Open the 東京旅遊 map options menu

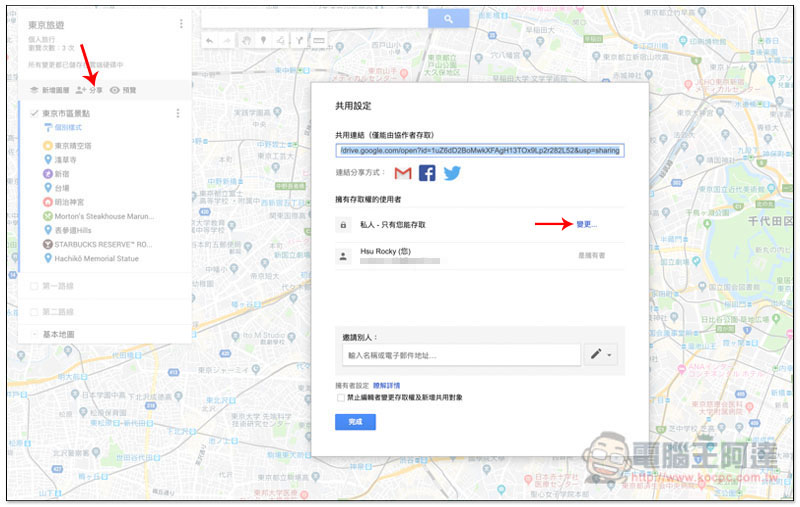(181, 24)
